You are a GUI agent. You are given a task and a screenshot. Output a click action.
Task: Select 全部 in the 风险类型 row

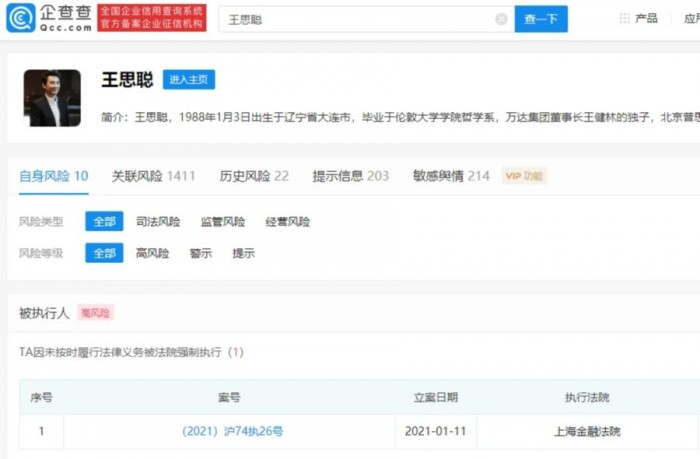coord(104,222)
